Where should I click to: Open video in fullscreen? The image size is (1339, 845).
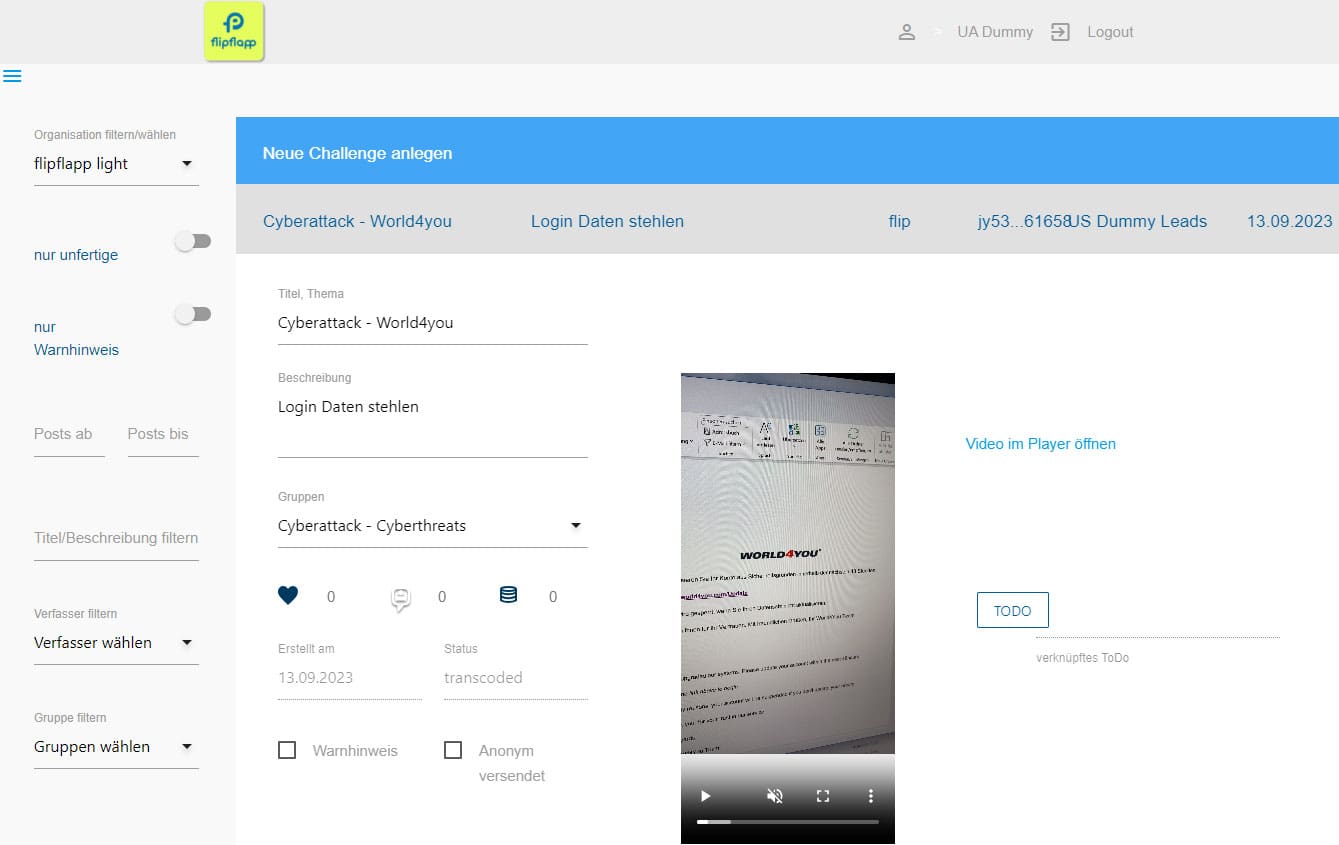tap(823, 796)
